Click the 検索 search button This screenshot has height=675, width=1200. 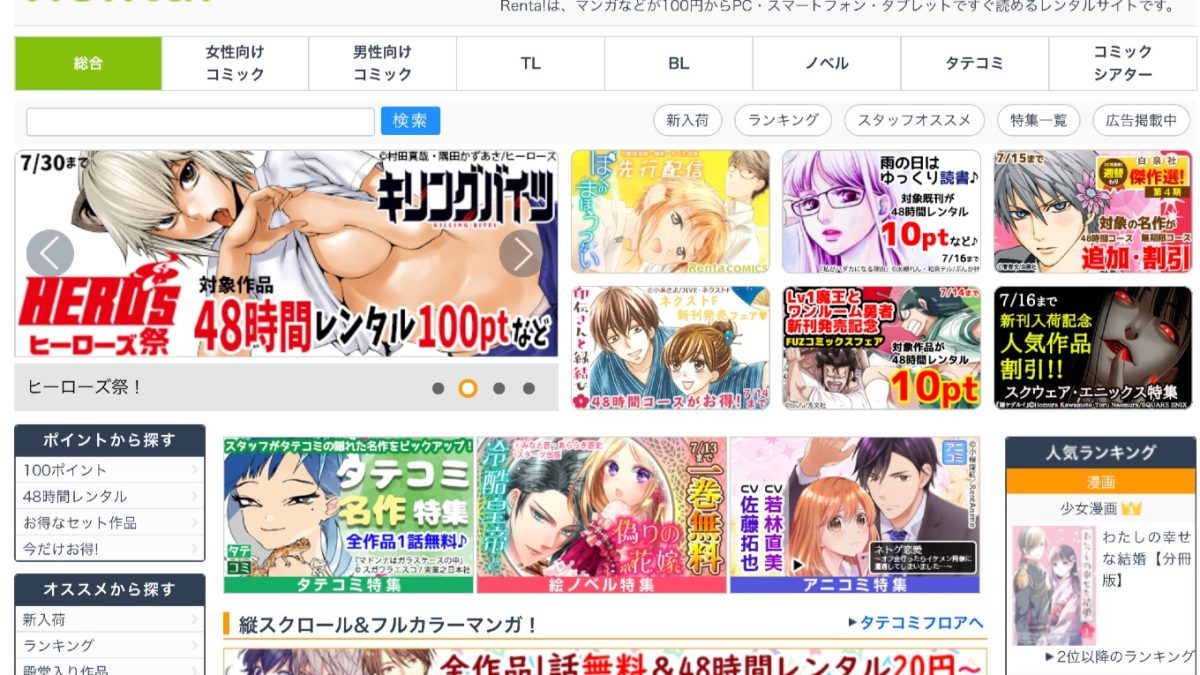tap(410, 120)
